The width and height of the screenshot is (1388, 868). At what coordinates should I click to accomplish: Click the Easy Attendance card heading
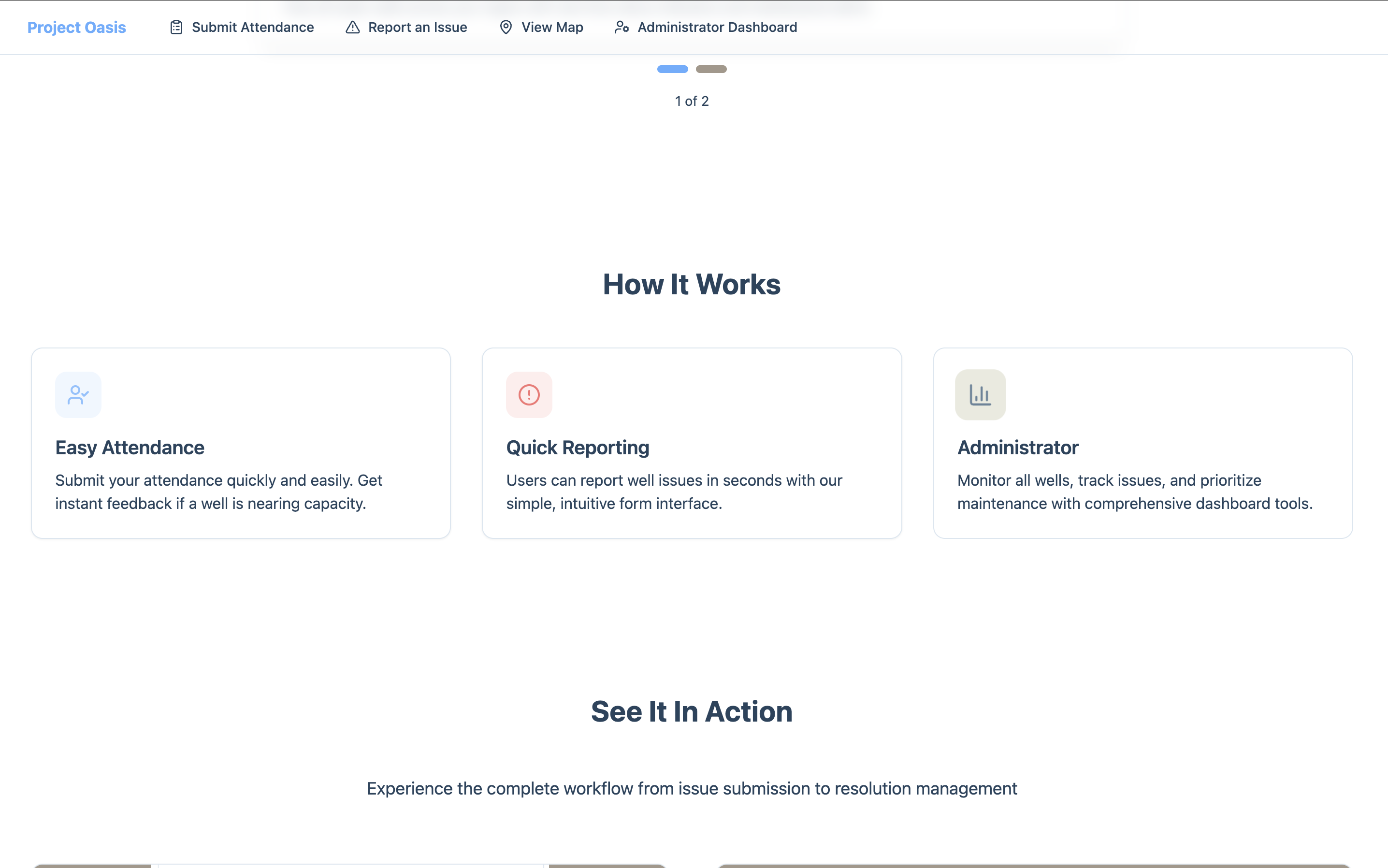[x=130, y=448]
